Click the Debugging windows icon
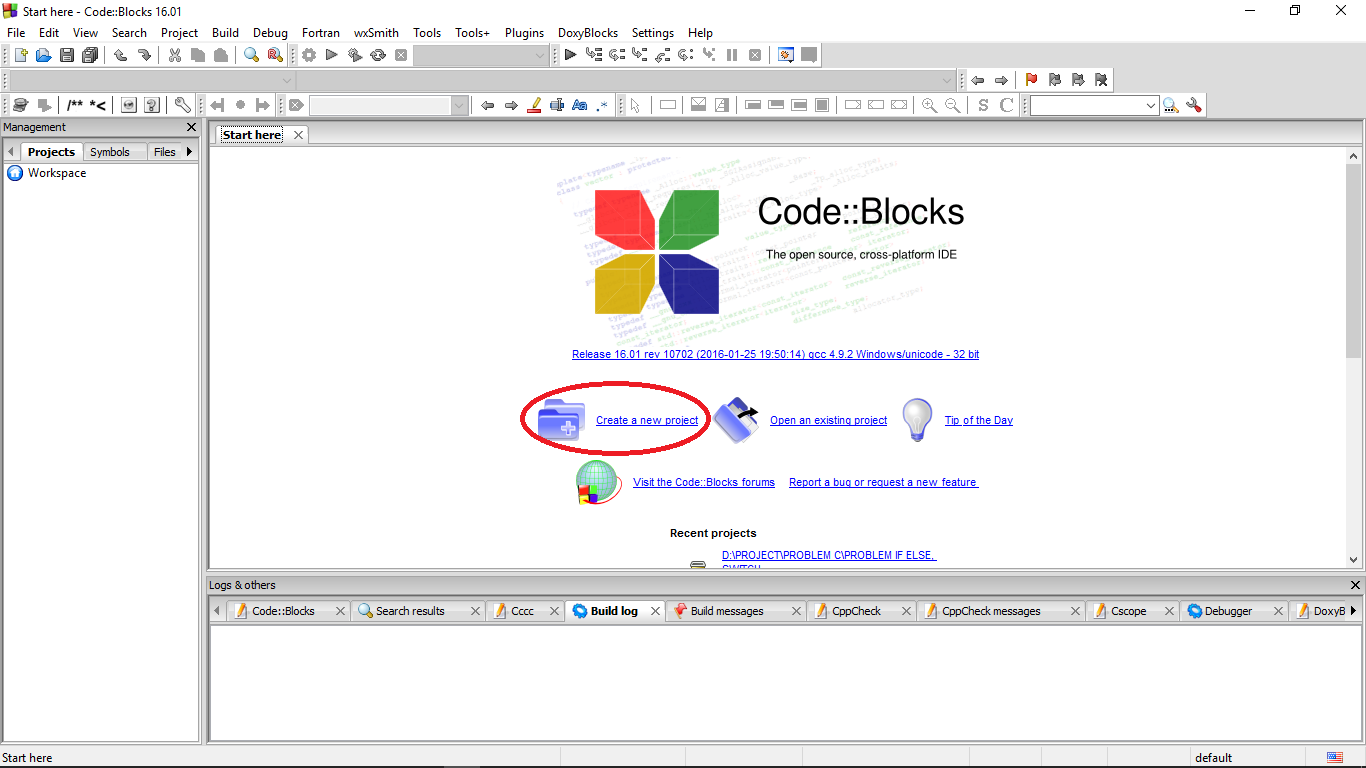Viewport: 1366px width, 768px height. tap(786, 55)
